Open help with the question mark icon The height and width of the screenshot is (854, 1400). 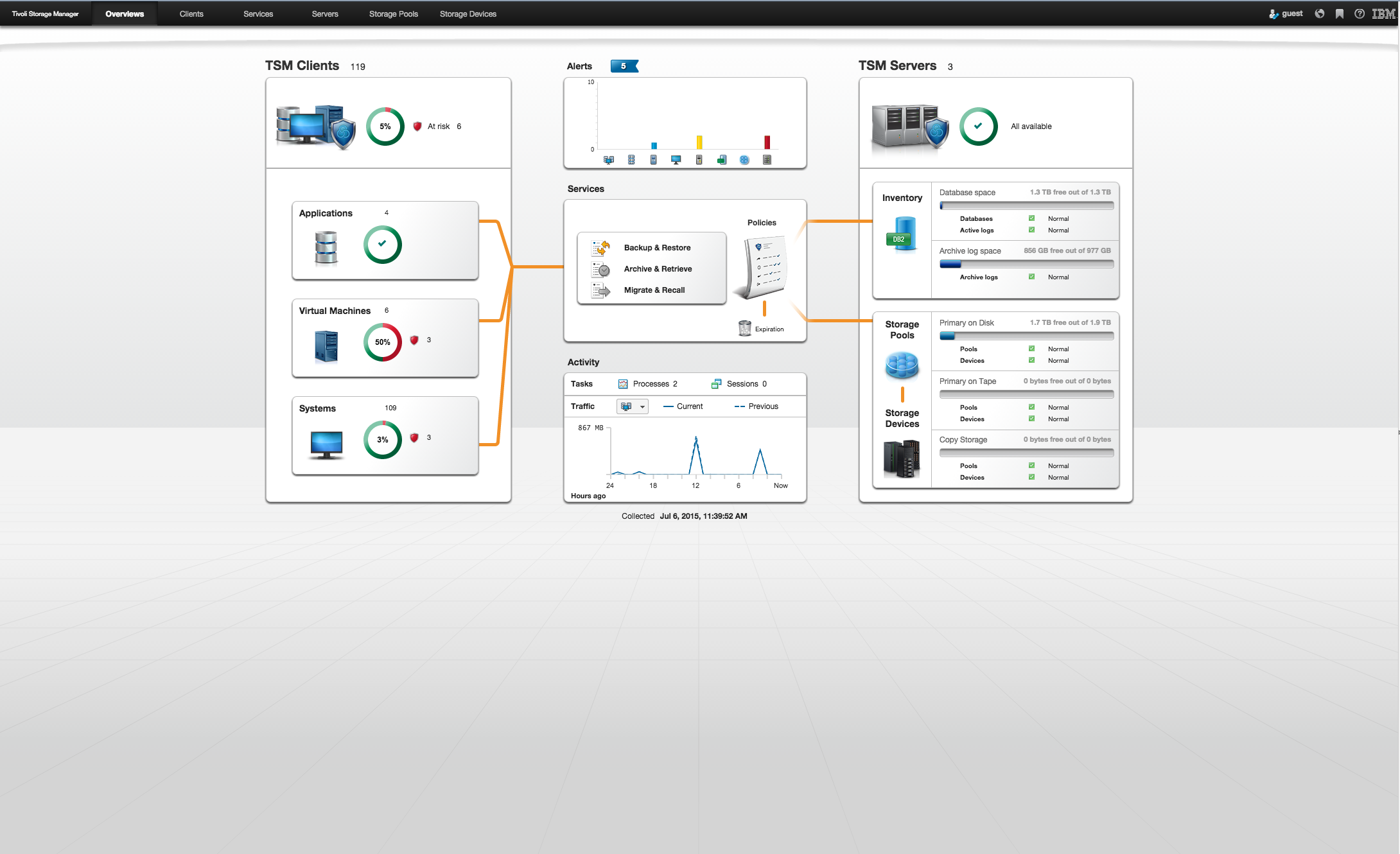[1360, 13]
